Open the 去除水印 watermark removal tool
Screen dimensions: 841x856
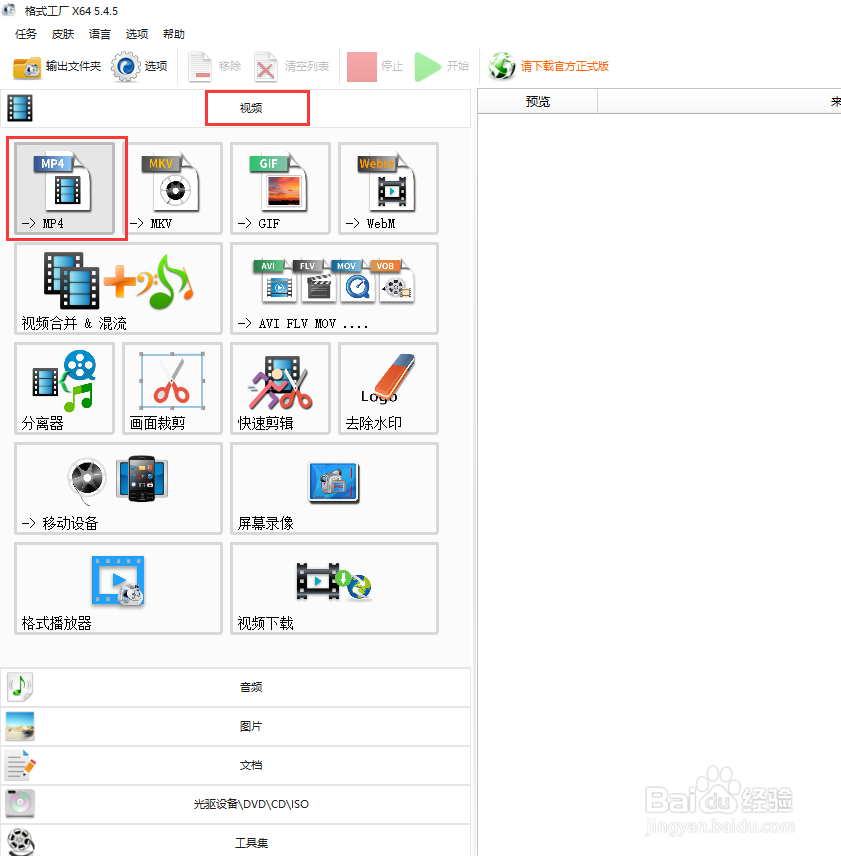tap(389, 388)
